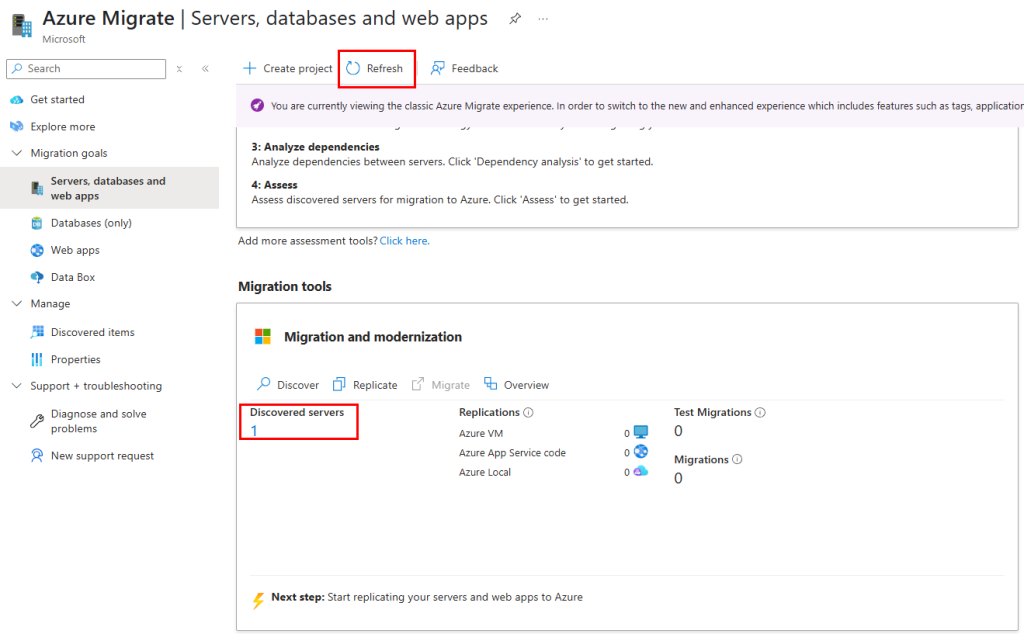Viewport: 1024px width, 634px height.
Task: Click the Azure Local cloud icon
Action: click(641, 471)
